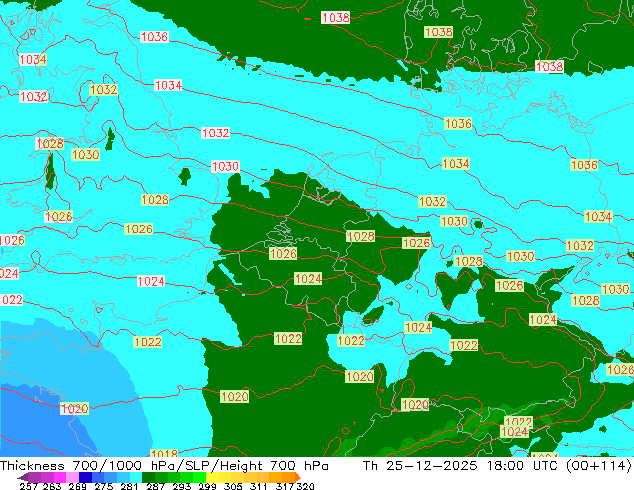Click the 1018 isobar label
The width and height of the screenshot is (634, 490).
coord(164,453)
